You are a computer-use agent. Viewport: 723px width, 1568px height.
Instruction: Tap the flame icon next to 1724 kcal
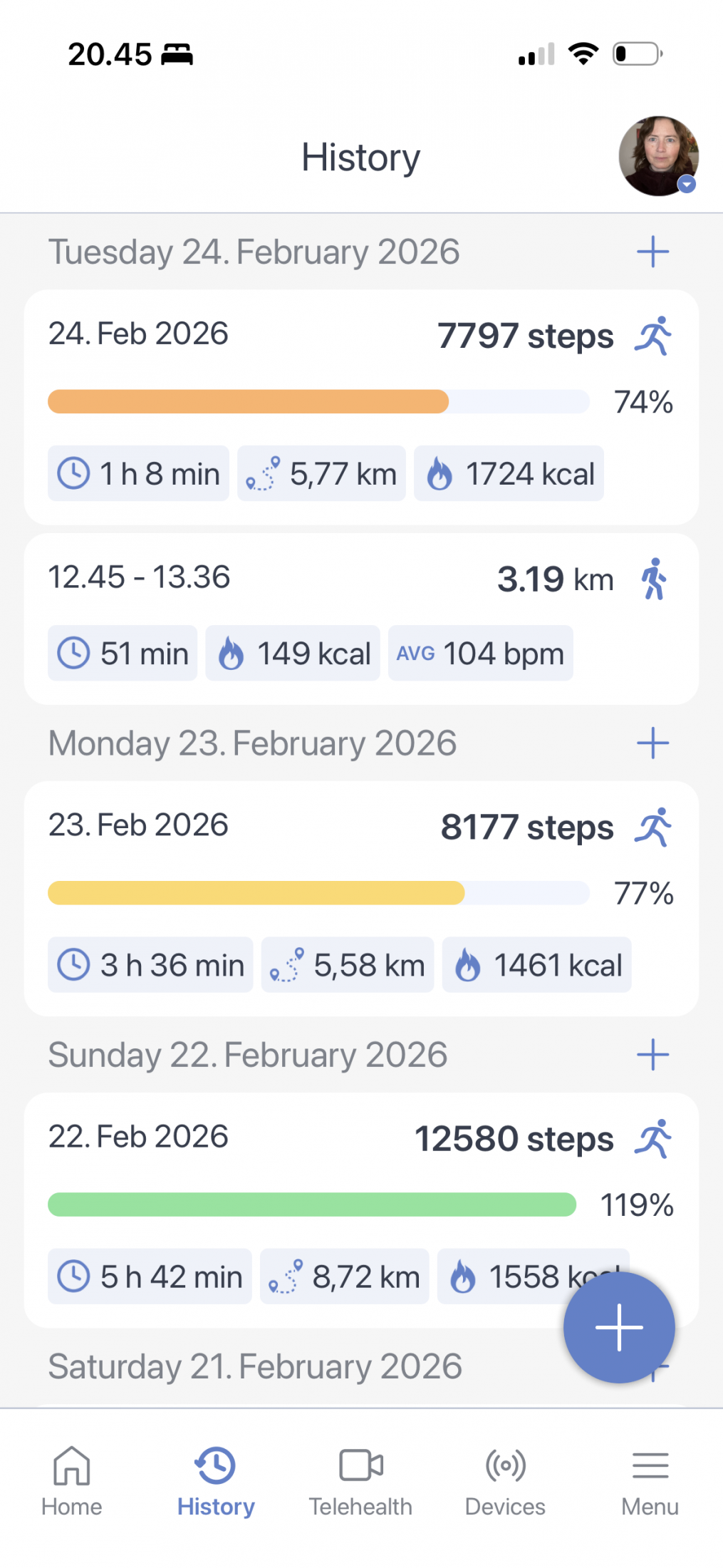click(439, 474)
